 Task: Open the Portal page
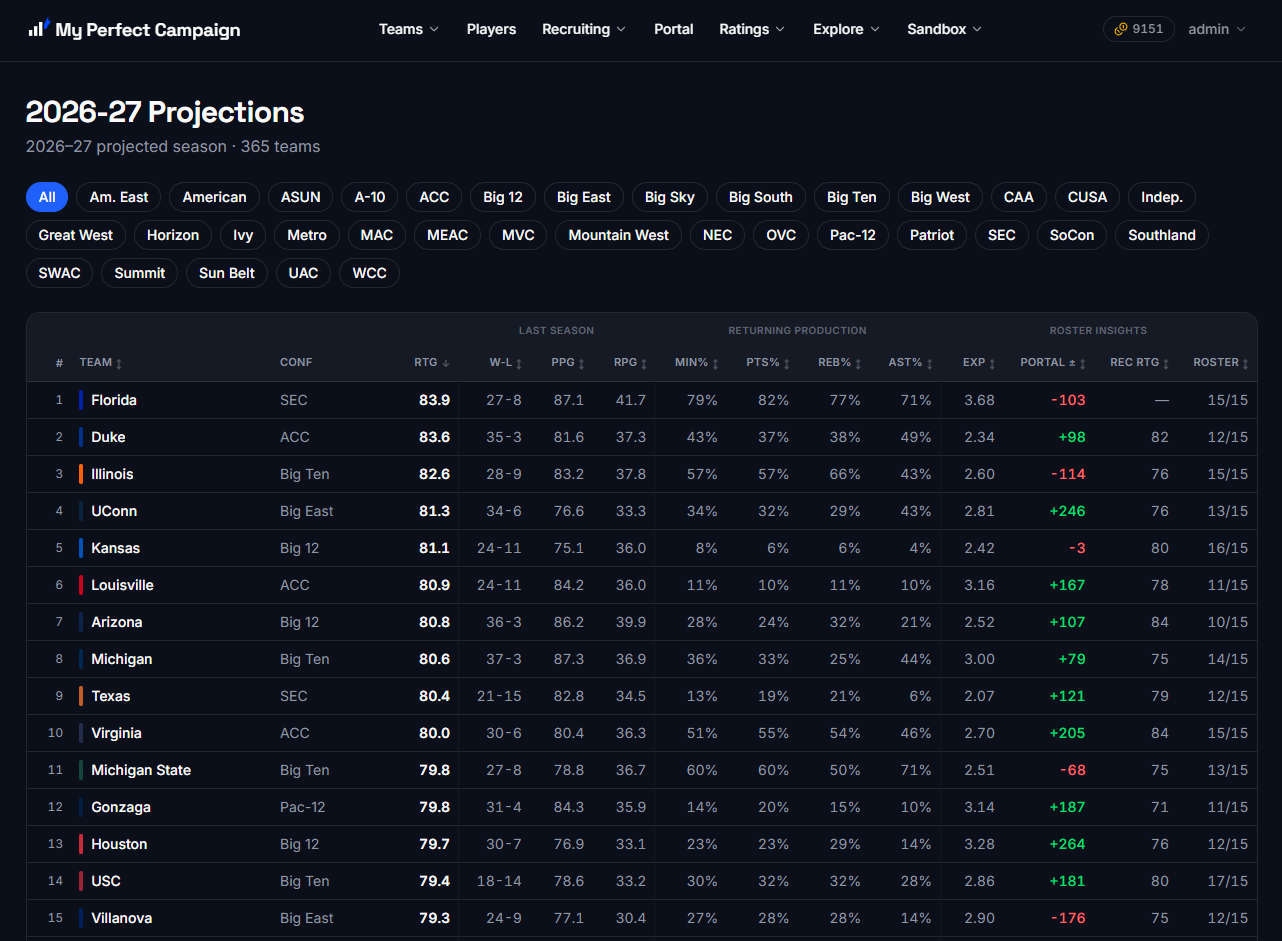coord(674,29)
